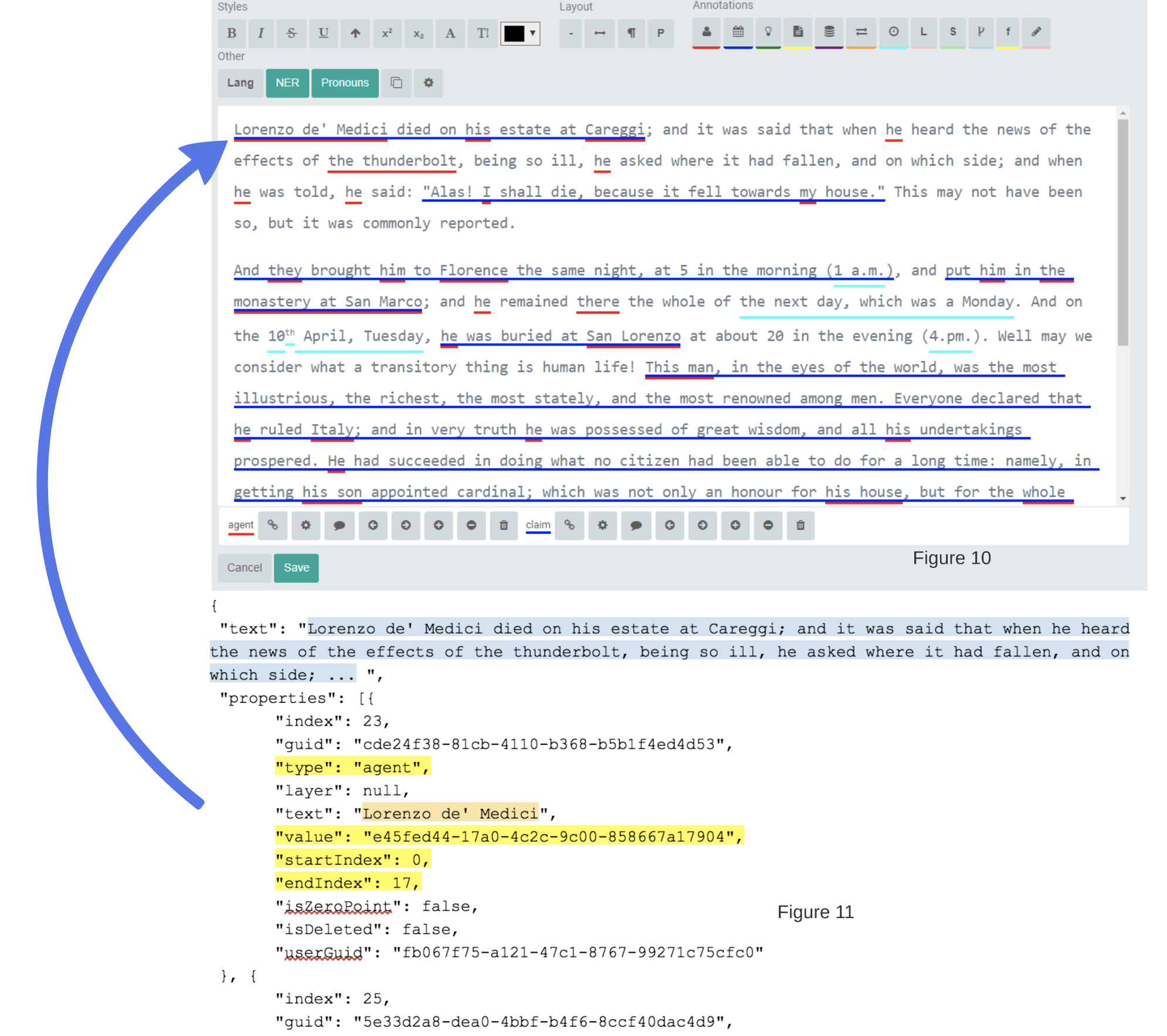
Task: Click the pilcrow paragraph layout icon
Action: click(631, 33)
